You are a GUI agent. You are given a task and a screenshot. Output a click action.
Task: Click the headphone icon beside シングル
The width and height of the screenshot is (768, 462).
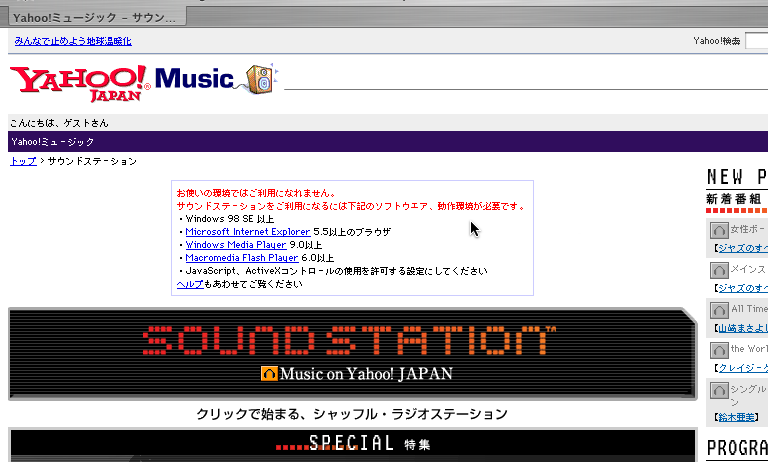pyautogui.click(x=719, y=390)
